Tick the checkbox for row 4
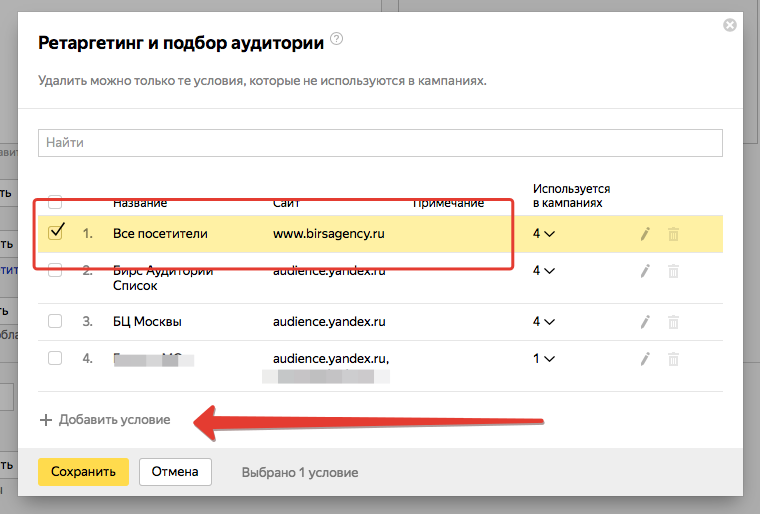Screen dimensions: 760x514 coord(55,358)
